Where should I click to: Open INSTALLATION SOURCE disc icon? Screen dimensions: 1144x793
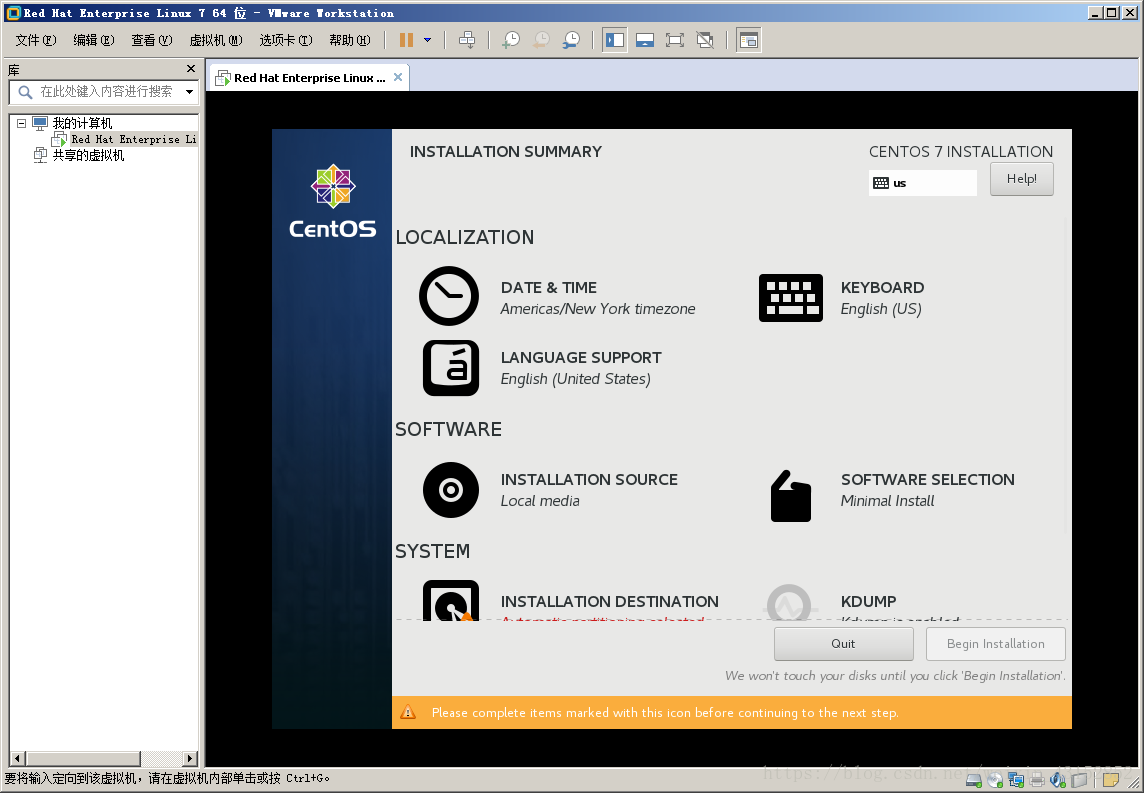tap(451, 490)
